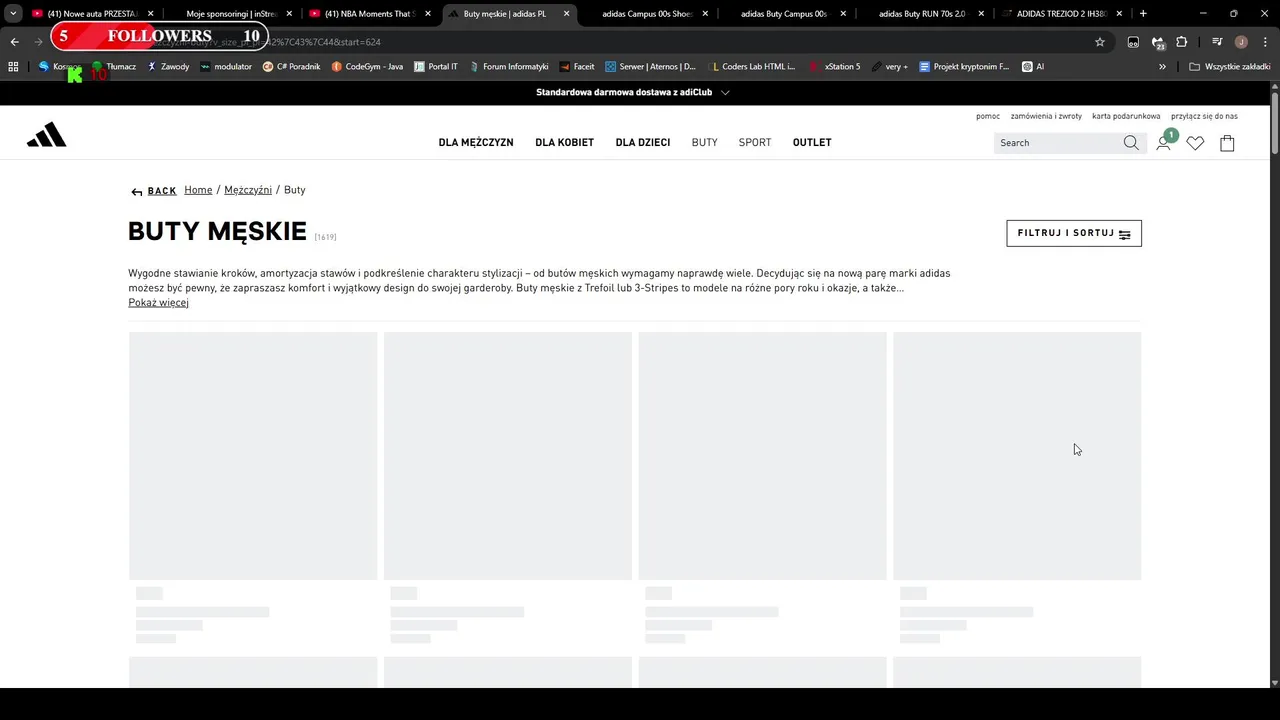Open the user account icon

pyautogui.click(x=1163, y=143)
